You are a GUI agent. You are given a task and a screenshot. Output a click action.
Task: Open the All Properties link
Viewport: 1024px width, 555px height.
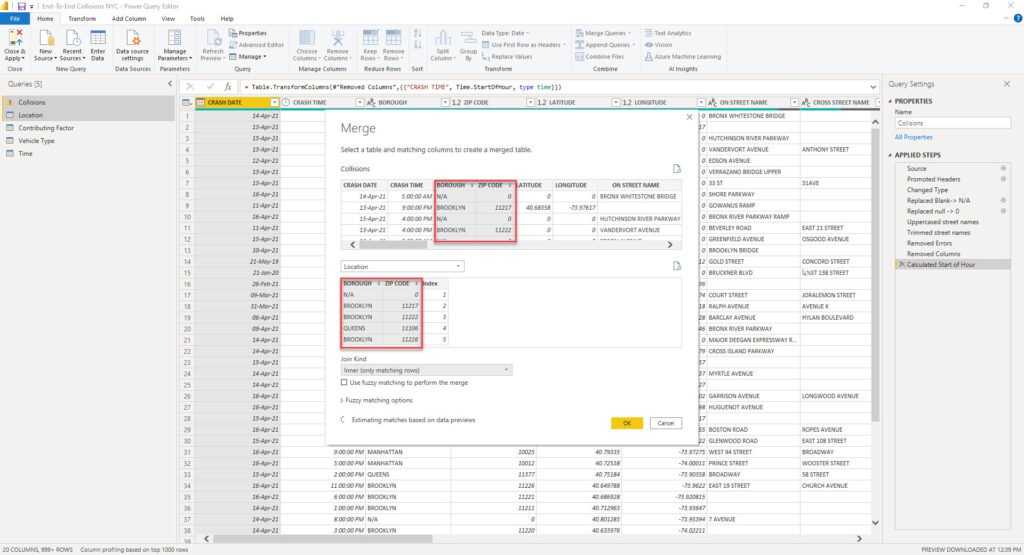point(914,137)
